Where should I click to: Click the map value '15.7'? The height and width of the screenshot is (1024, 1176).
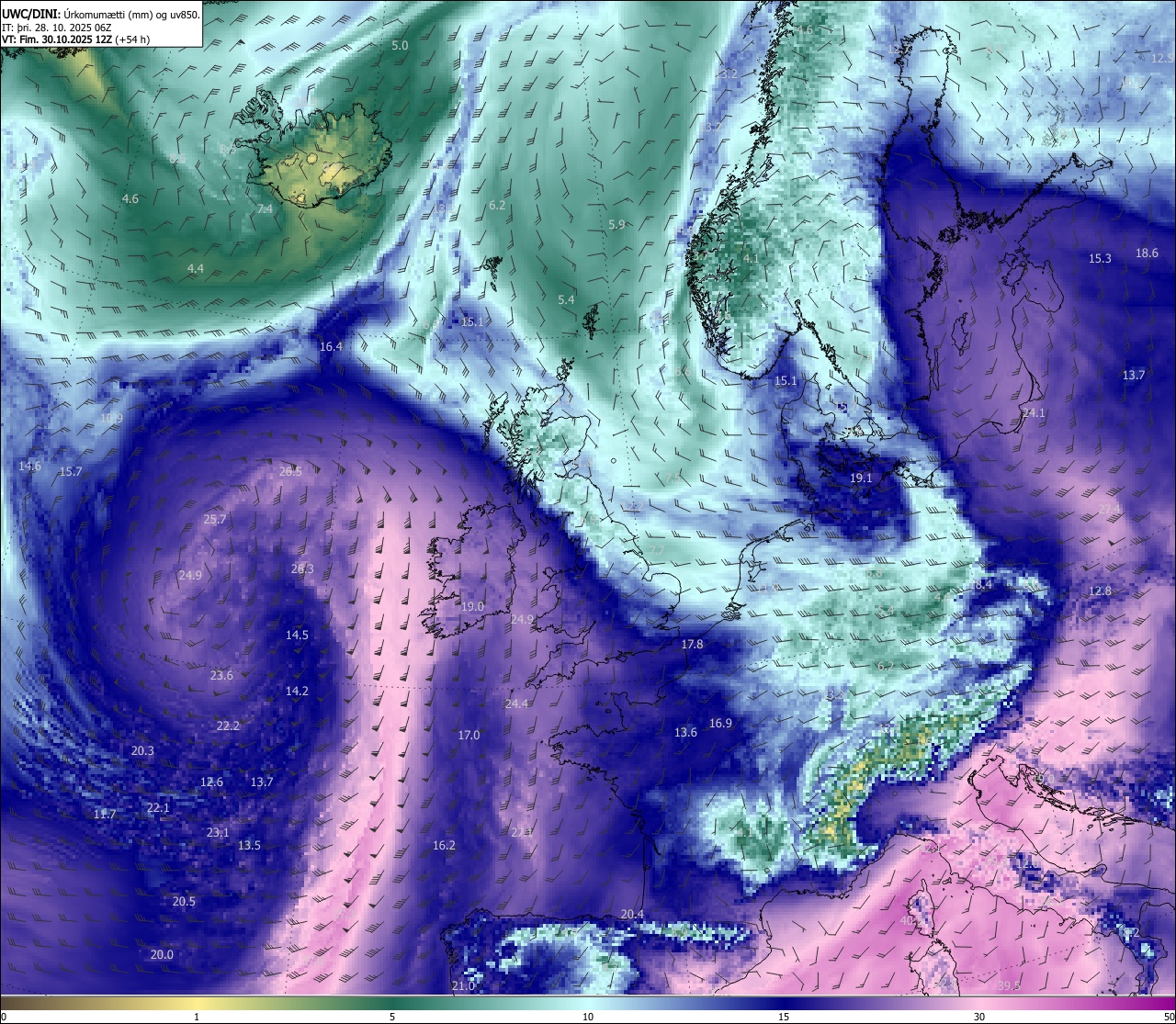point(71,471)
